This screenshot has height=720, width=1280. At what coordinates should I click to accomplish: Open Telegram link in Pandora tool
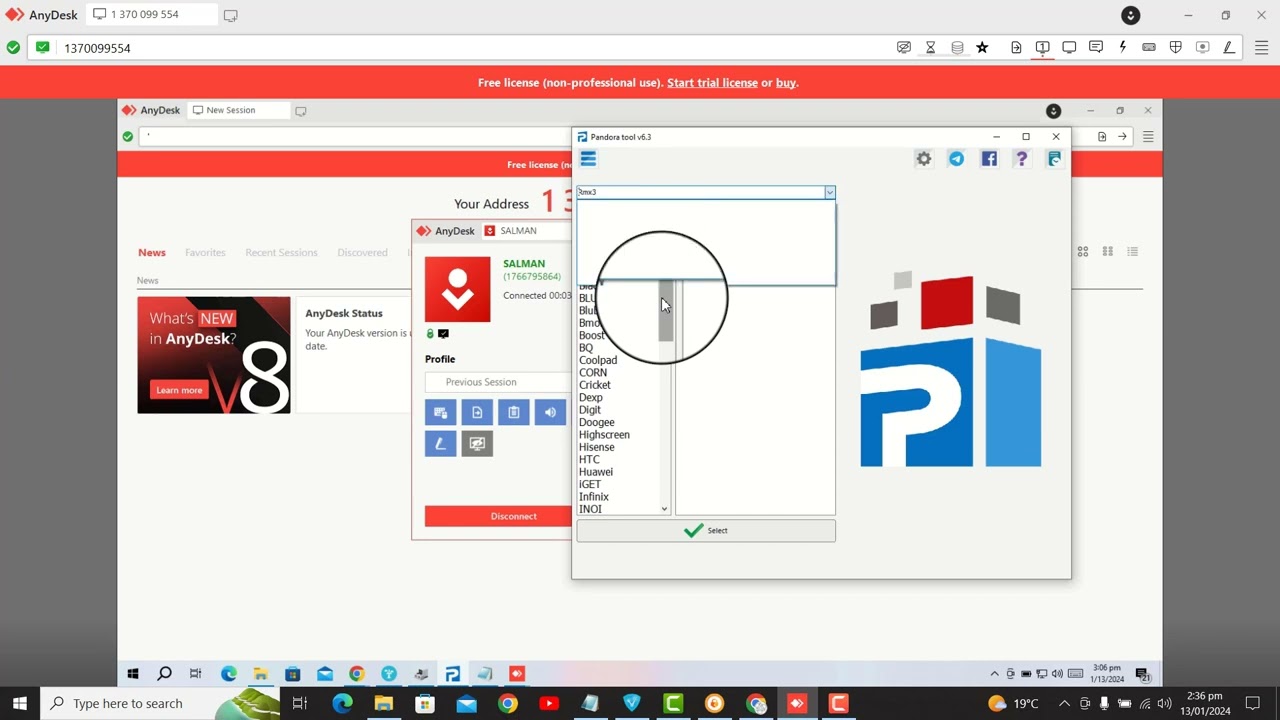point(956,159)
